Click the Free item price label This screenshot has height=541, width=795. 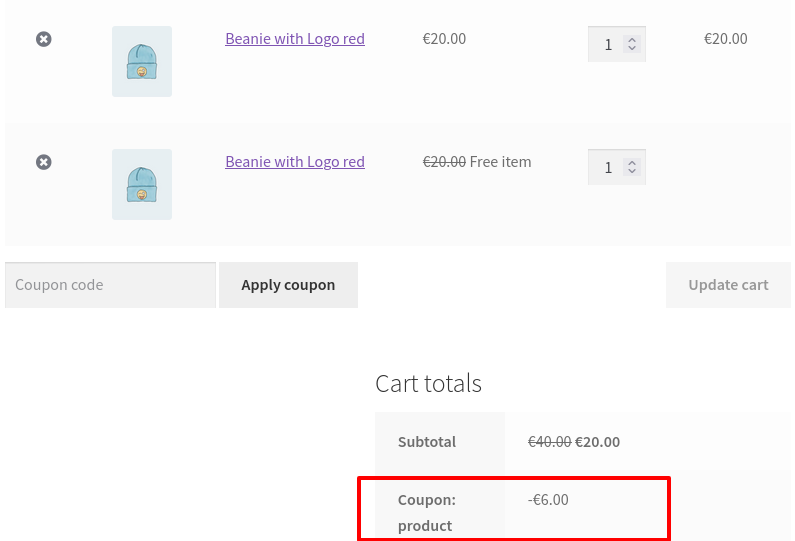[500, 162]
